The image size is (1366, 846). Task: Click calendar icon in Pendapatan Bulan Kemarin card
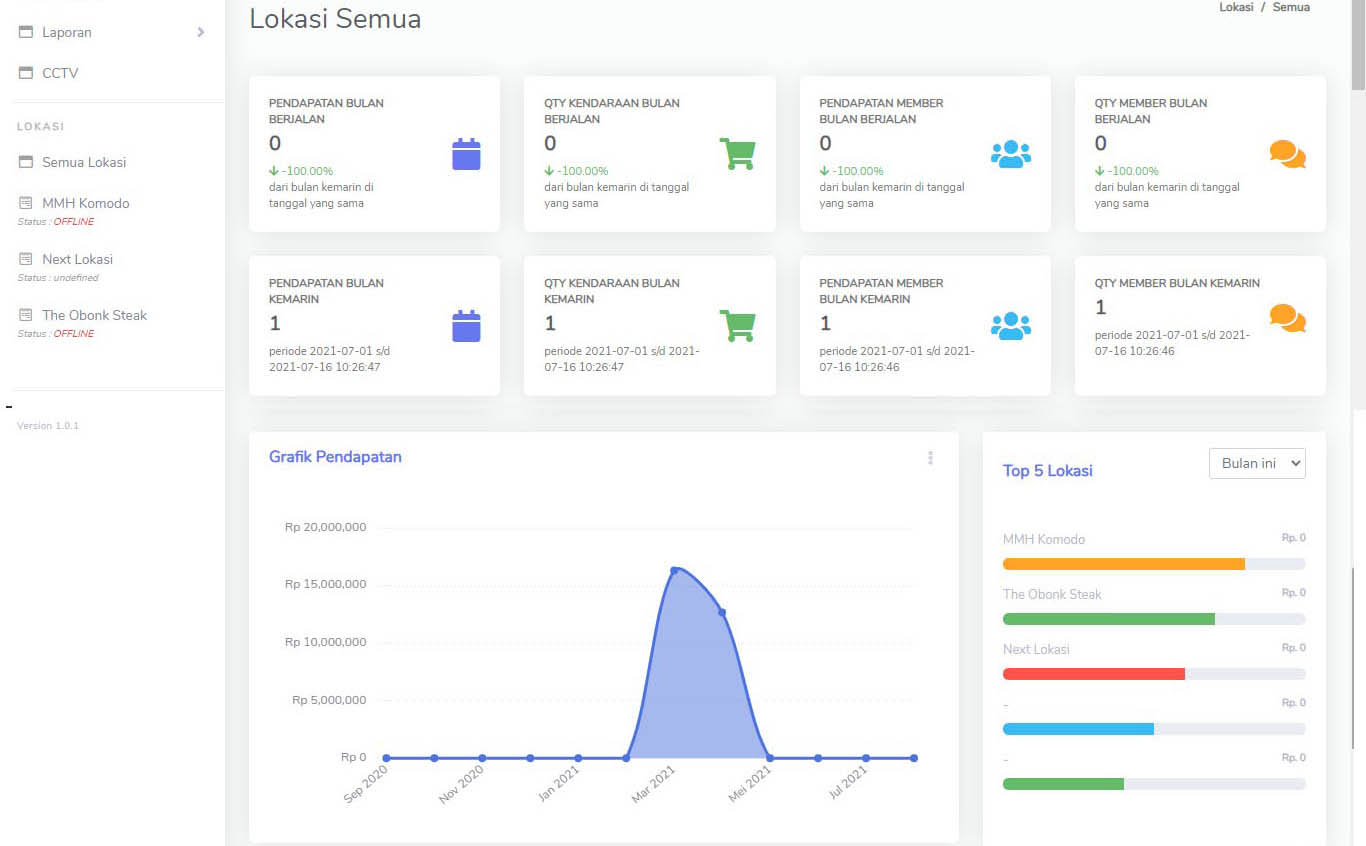[x=466, y=326]
